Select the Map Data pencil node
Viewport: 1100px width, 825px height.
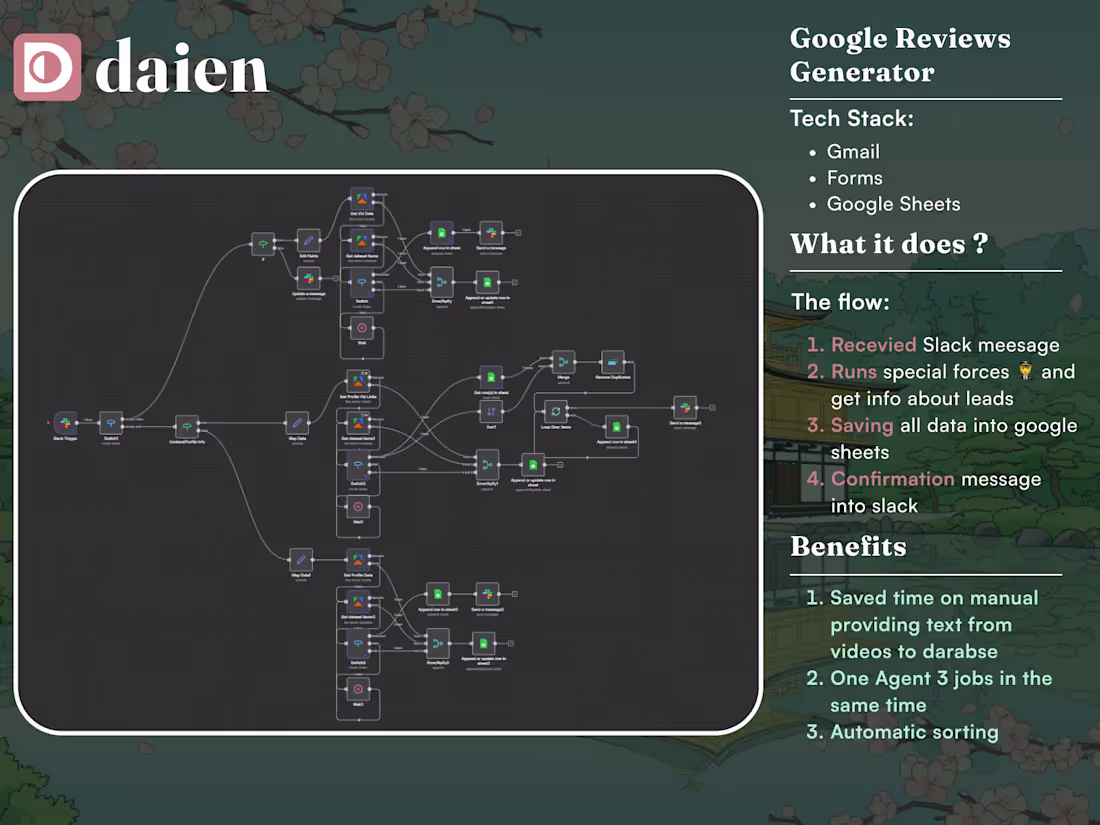click(297, 422)
